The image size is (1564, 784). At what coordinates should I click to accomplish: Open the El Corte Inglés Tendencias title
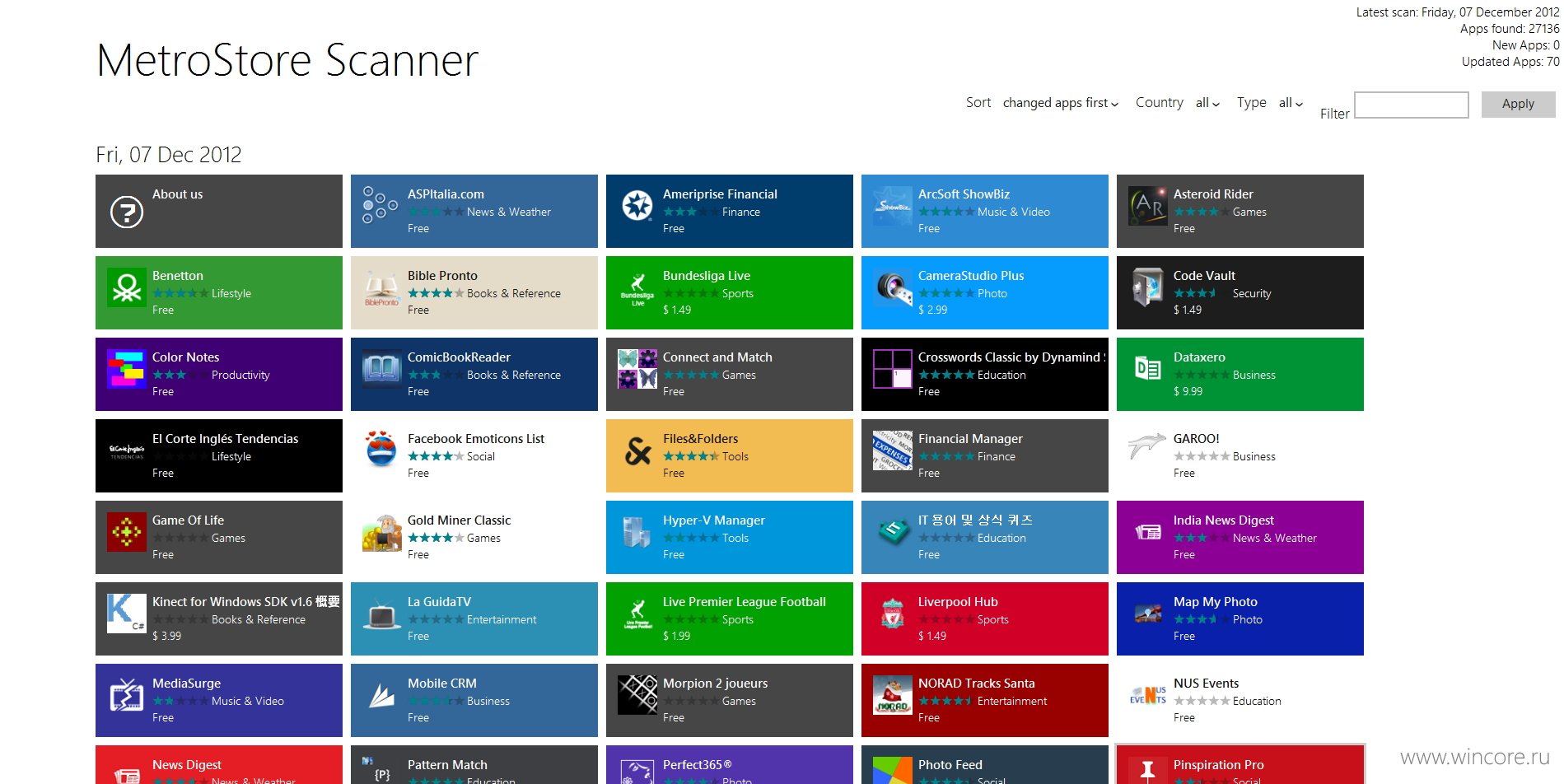(x=226, y=439)
